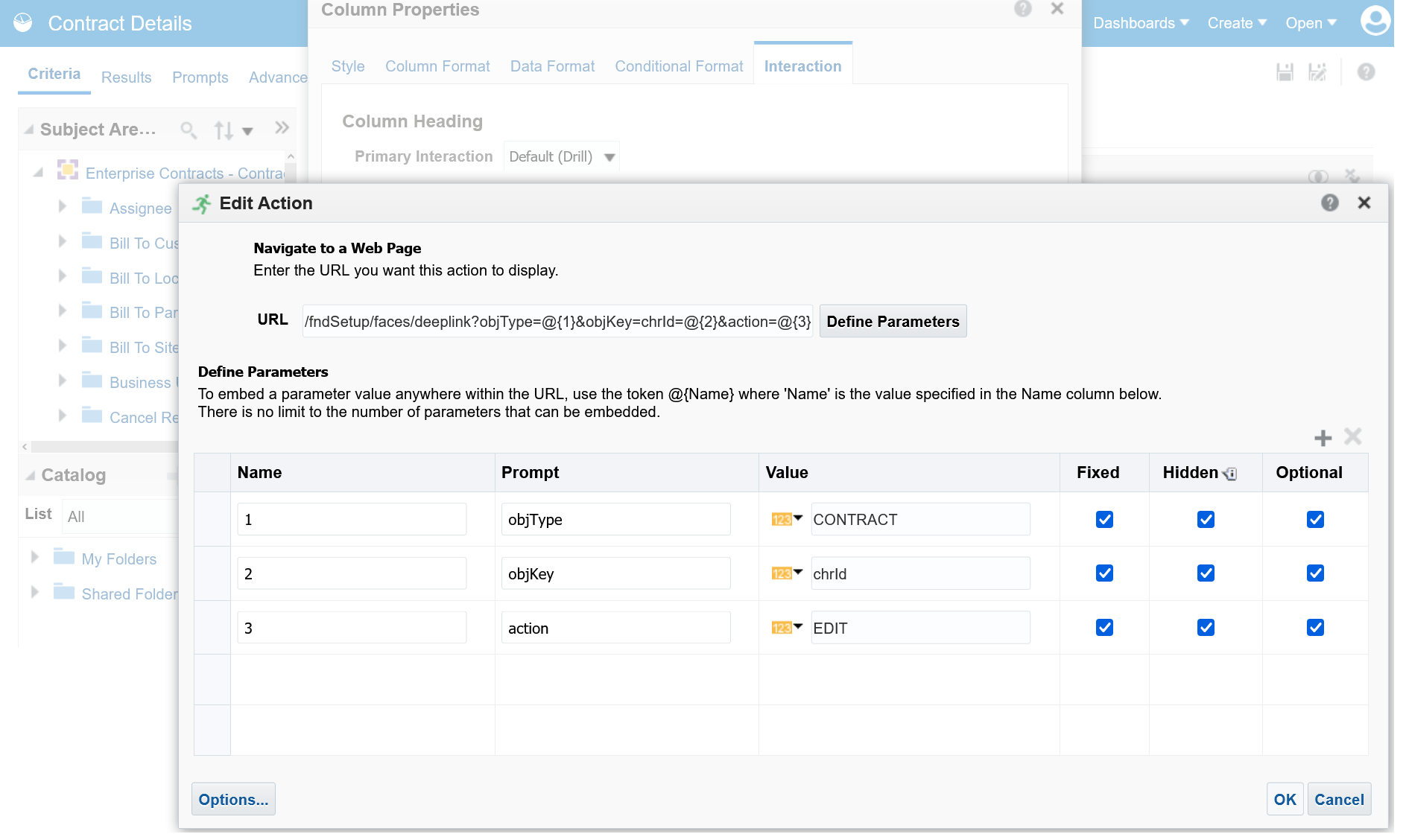Click the Prompt field containing objKey
The width and height of the screenshot is (1406, 840).
(x=615, y=573)
